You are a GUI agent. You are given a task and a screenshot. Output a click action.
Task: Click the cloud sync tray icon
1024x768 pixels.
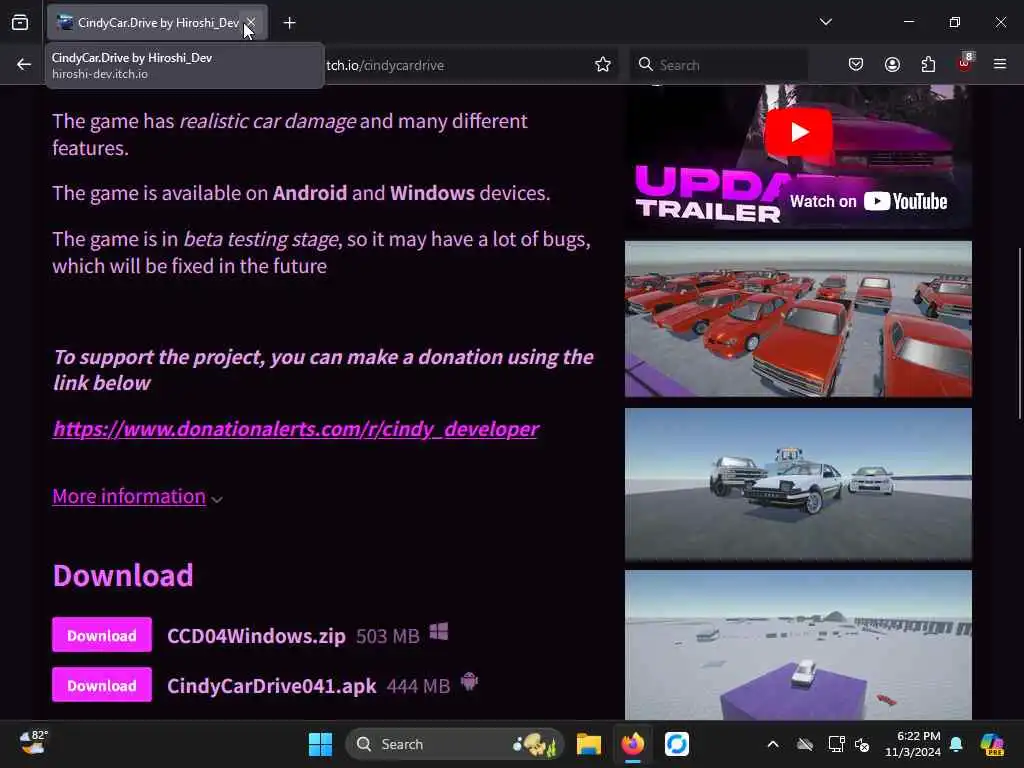click(805, 744)
